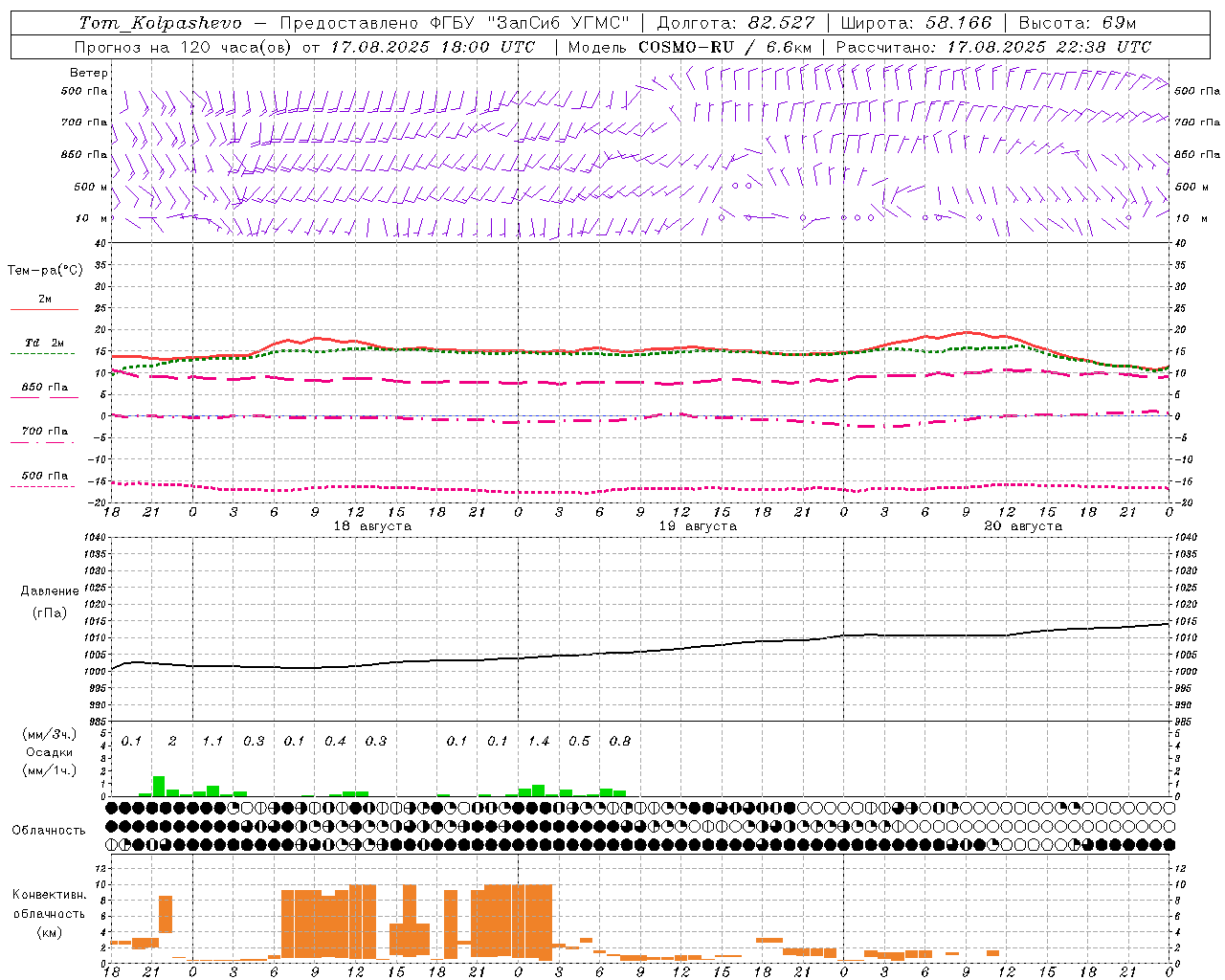1225x980 pixels.
Task: Click the black pressure curve line
Action: pos(641,652)
